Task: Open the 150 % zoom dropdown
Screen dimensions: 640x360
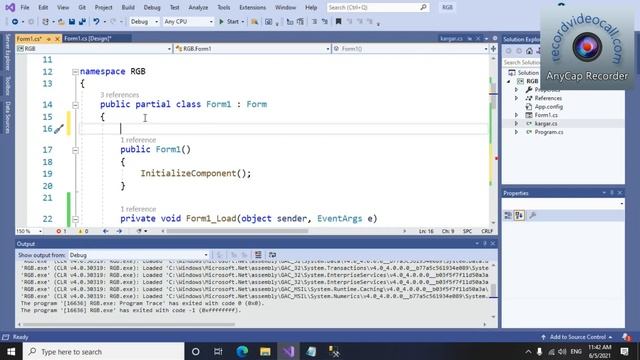Action: click(x=29, y=231)
